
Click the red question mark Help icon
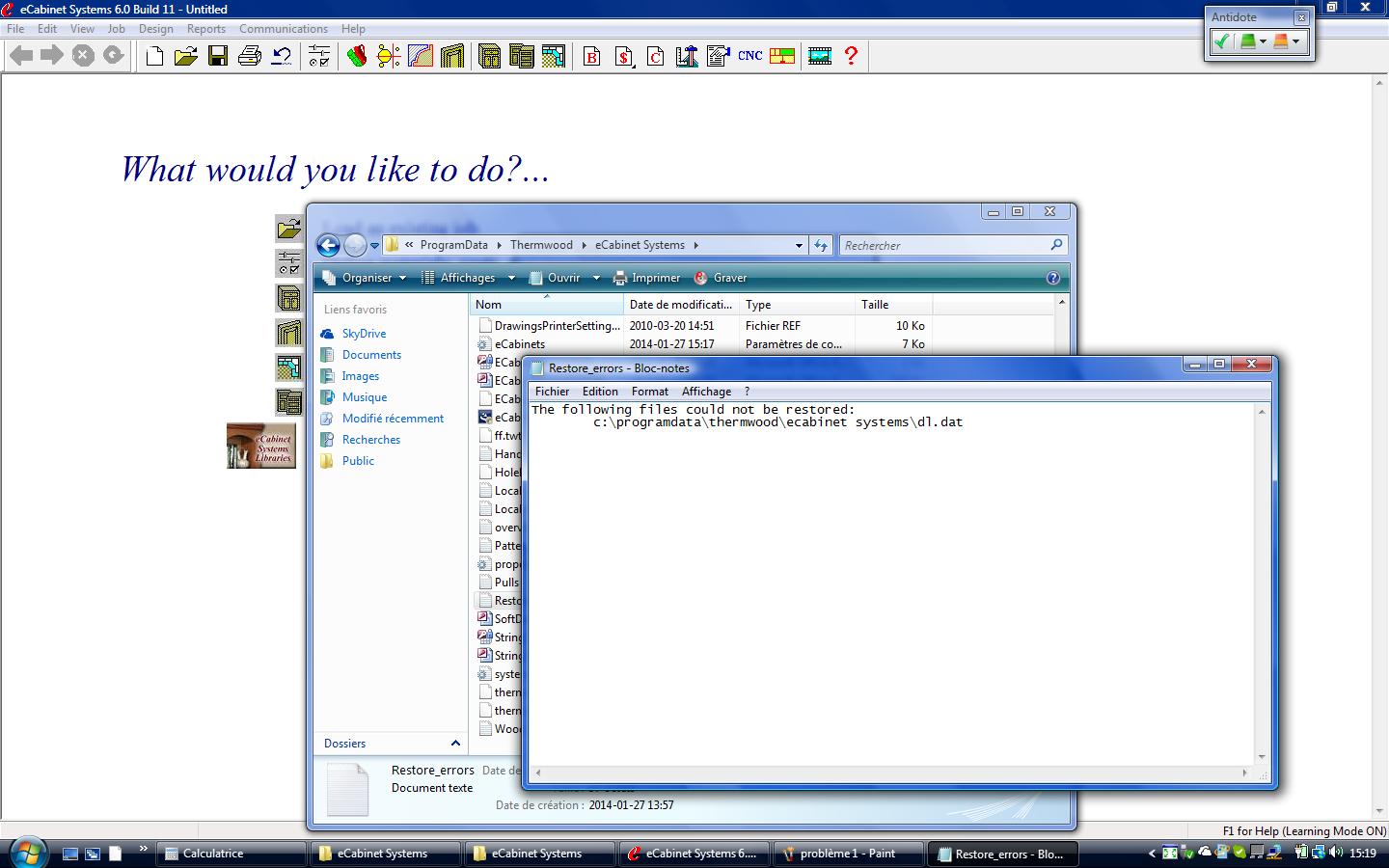point(851,56)
